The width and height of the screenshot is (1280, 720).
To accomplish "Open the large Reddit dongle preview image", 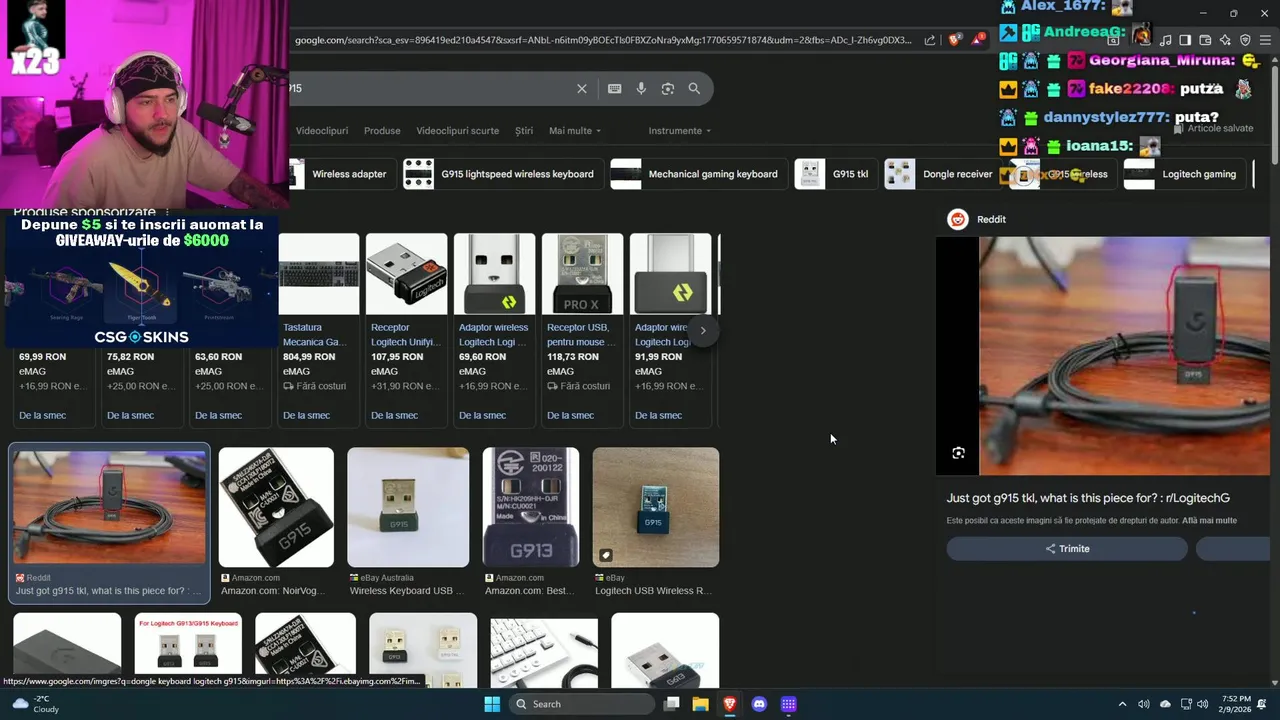I will pos(1124,356).
